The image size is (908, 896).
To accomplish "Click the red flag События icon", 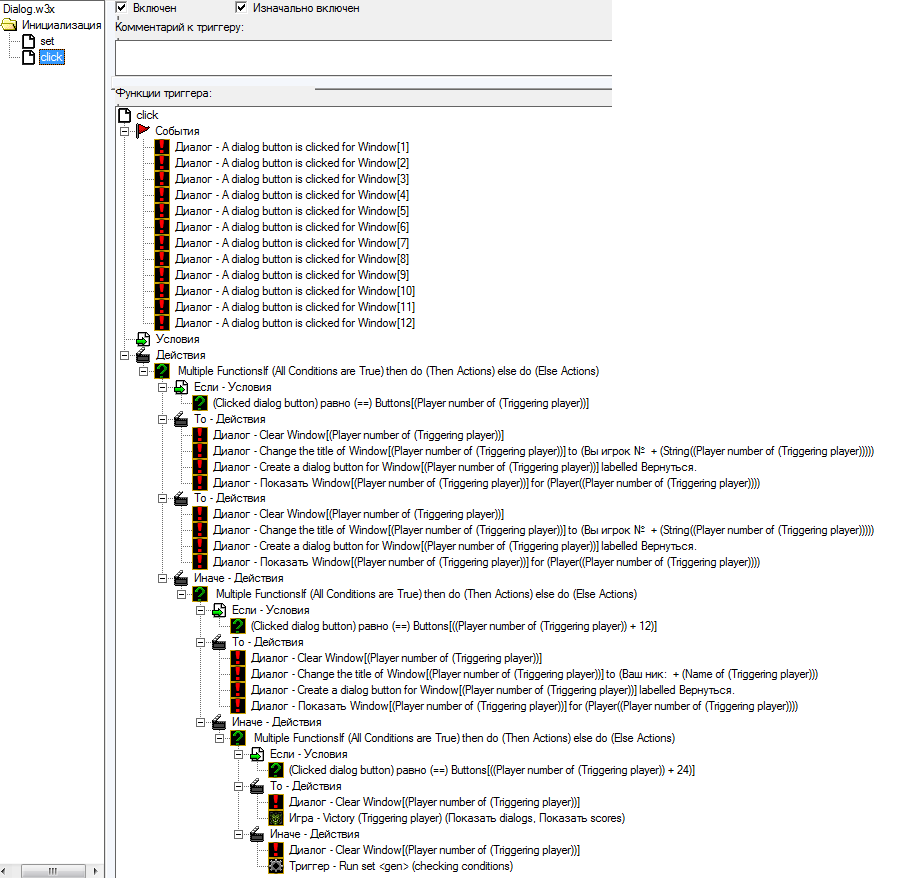I will pyautogui.click(x=142, y=131).
